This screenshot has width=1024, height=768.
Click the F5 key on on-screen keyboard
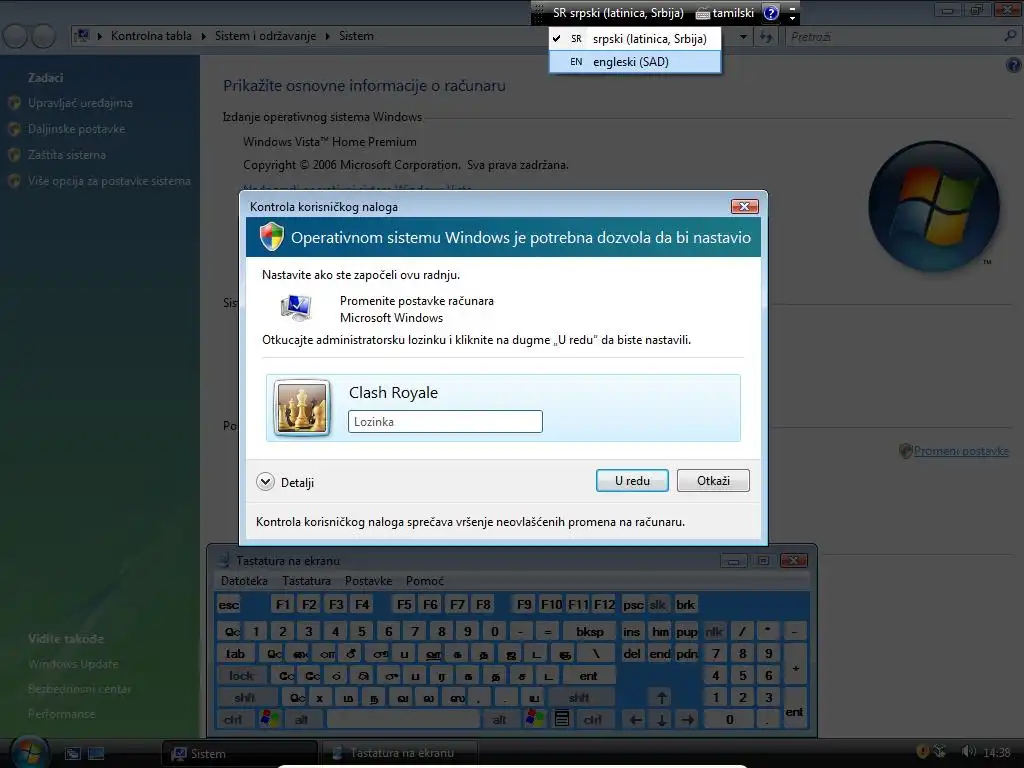[x=404, y=605]
